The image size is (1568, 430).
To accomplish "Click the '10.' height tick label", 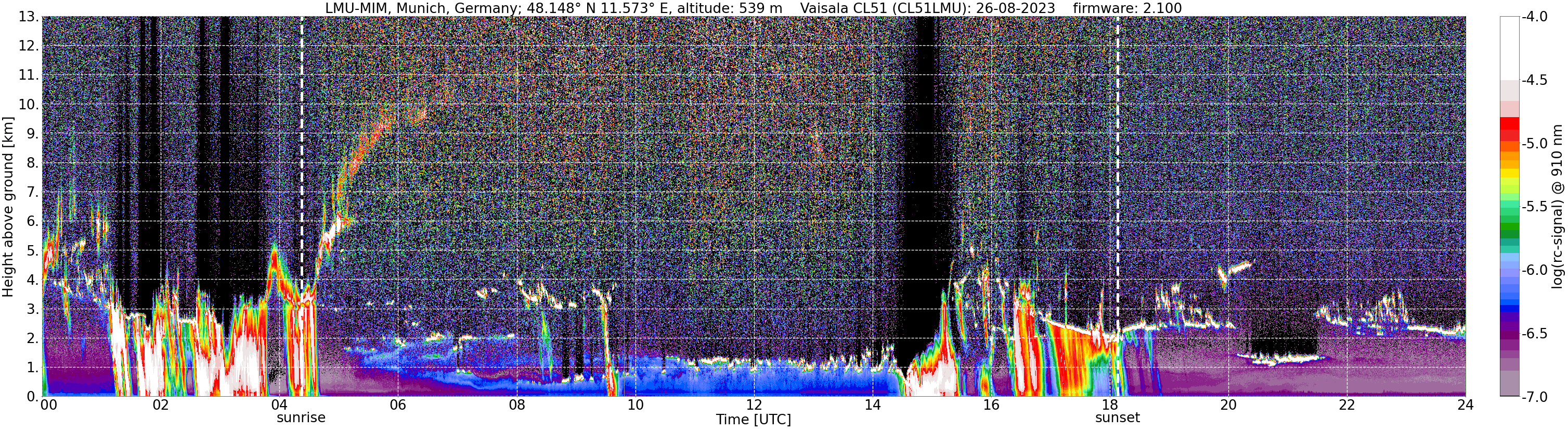I will (29, 104).
